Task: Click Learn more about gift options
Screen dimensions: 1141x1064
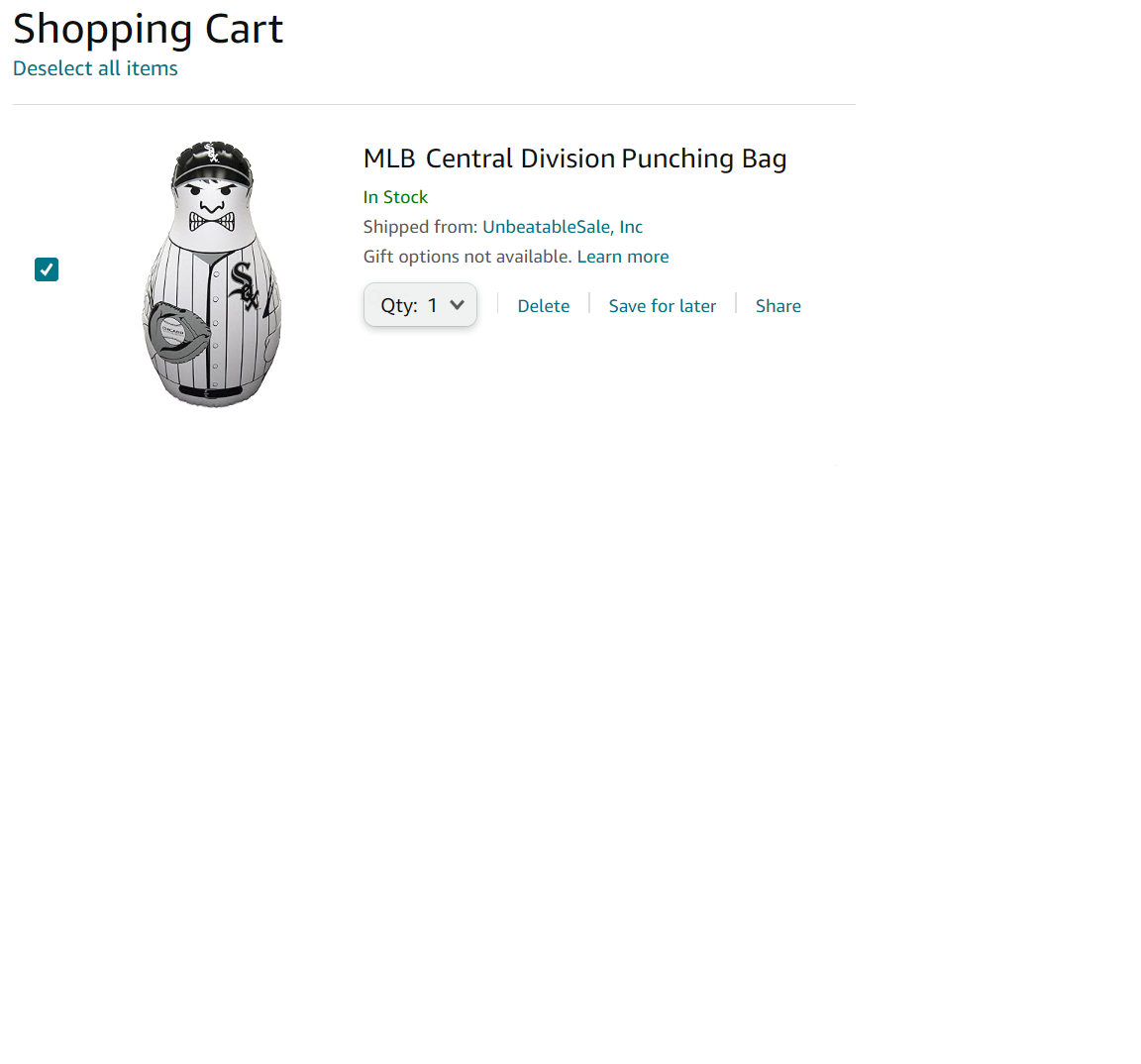Action: (x=622, y=257)
